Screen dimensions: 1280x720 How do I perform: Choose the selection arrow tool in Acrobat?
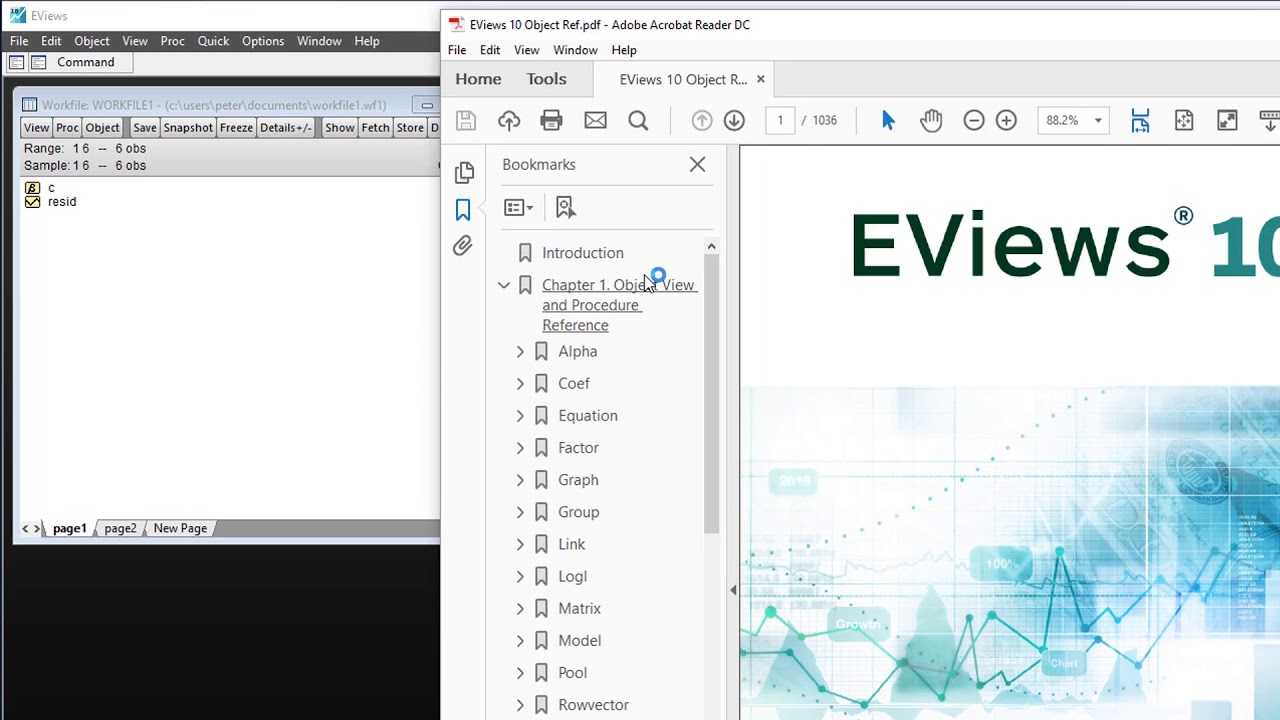(x=888, y=121)
